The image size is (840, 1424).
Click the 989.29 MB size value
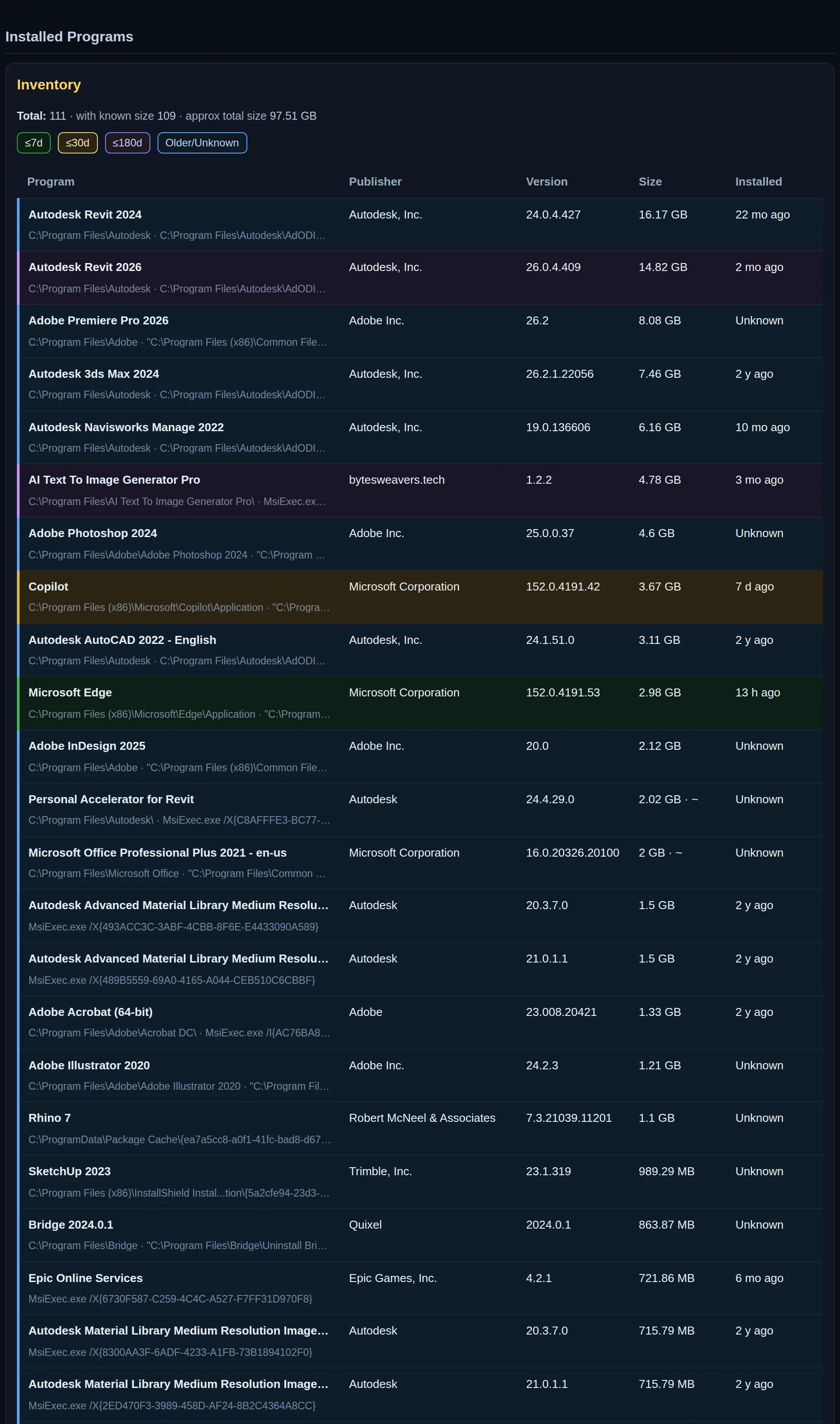coord(666,1171)
